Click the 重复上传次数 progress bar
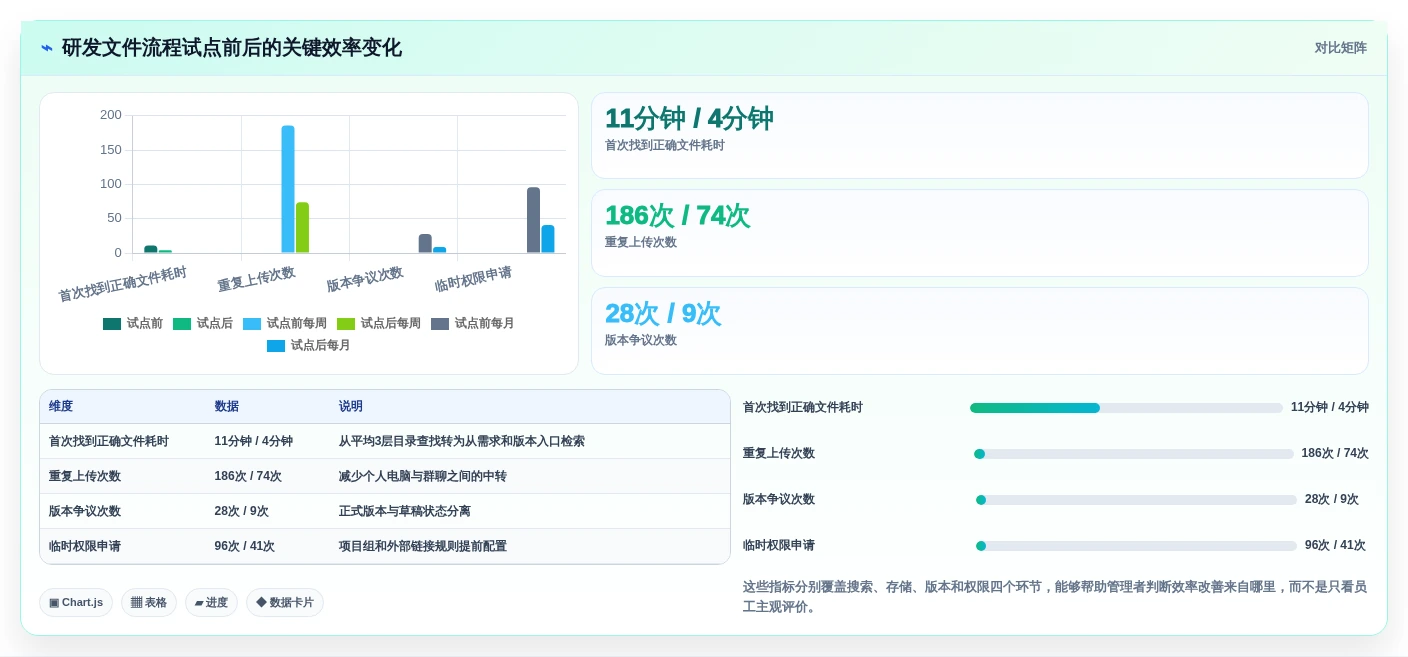1408x657 pixels. point(1134,454)
